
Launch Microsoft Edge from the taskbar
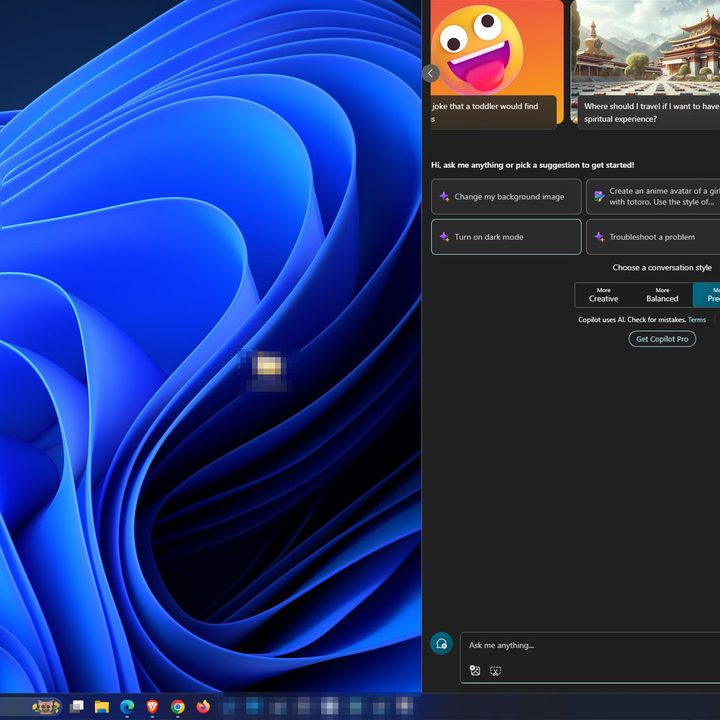tap(127, 706)
